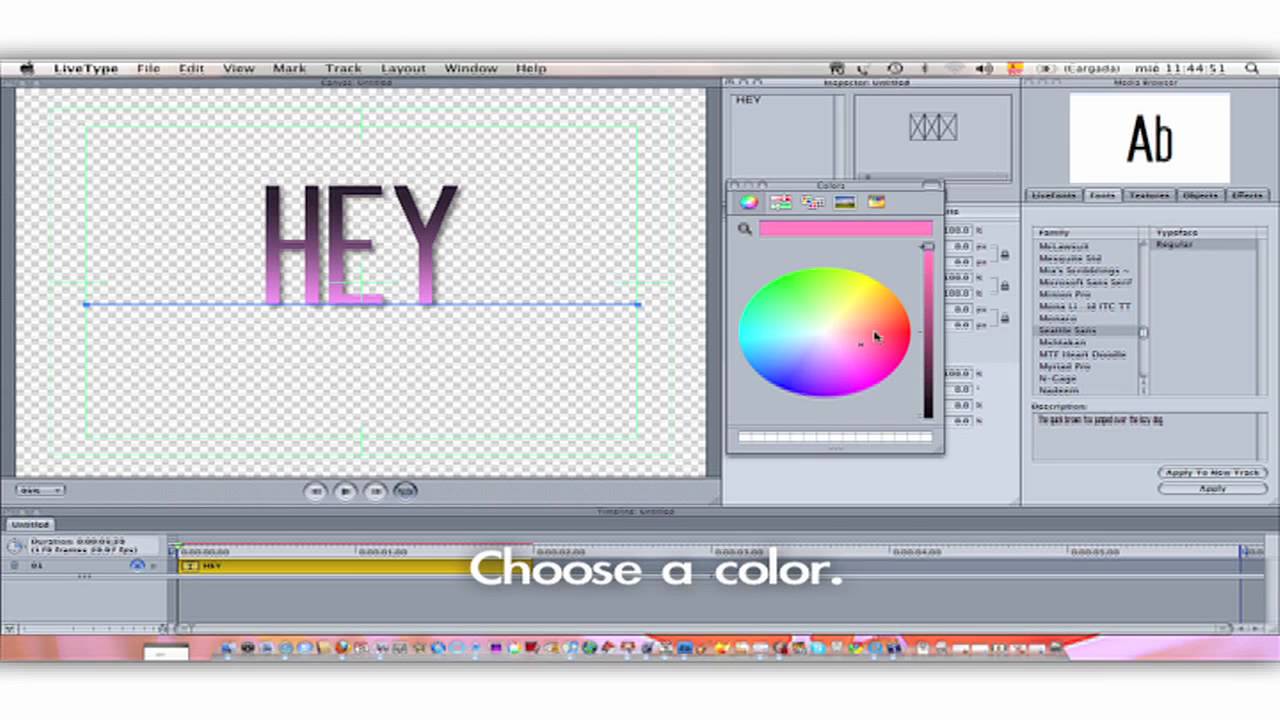Screen dimensions: 1280x720
Task: Pick a color on the color wheel
Action: tap(824, 332)
